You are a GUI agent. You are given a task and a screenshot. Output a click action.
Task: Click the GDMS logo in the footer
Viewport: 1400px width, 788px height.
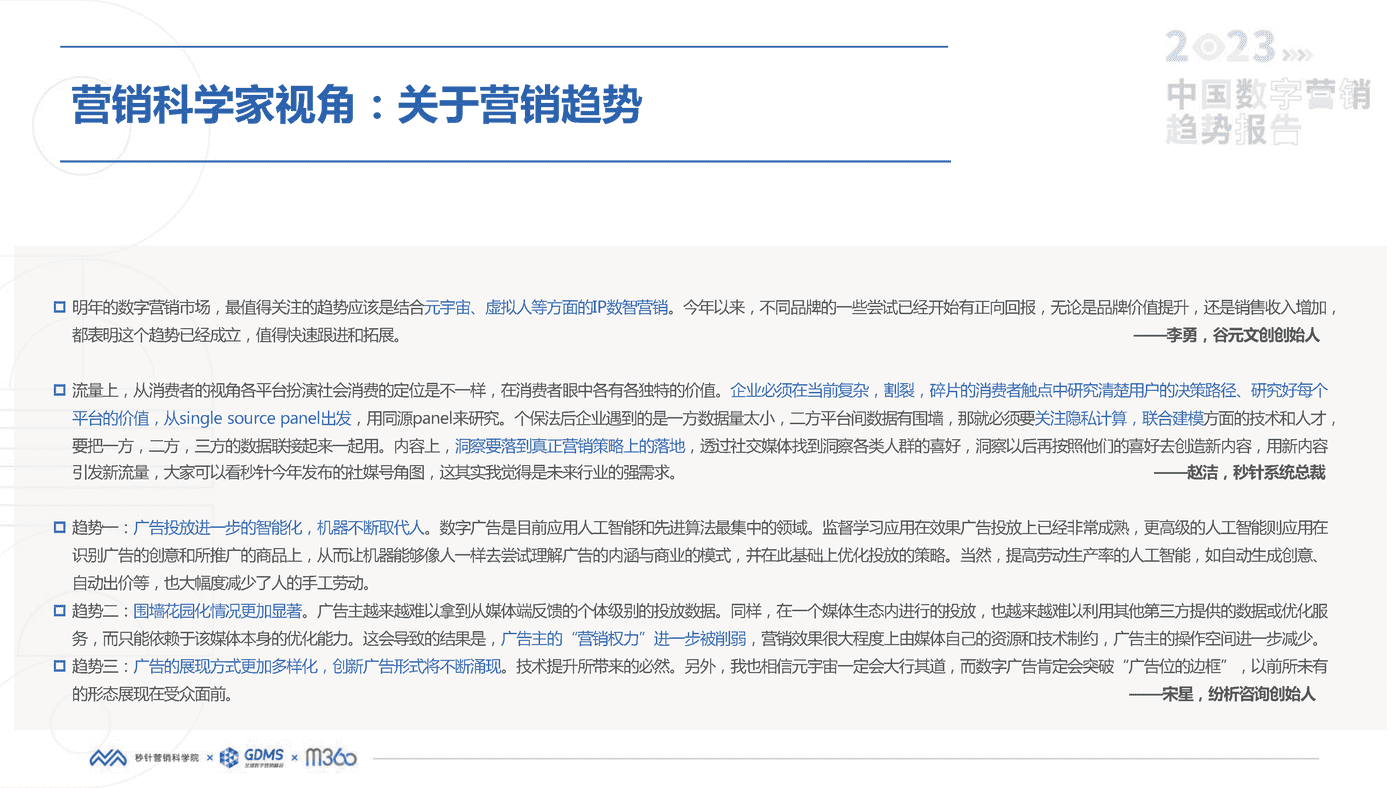tap(252, 758)
